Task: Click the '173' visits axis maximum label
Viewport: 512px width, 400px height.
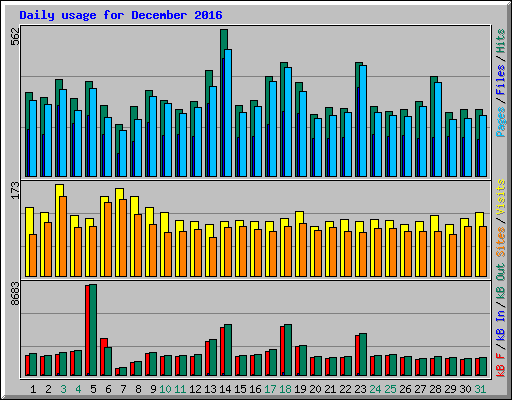Action: coord(15,190)
